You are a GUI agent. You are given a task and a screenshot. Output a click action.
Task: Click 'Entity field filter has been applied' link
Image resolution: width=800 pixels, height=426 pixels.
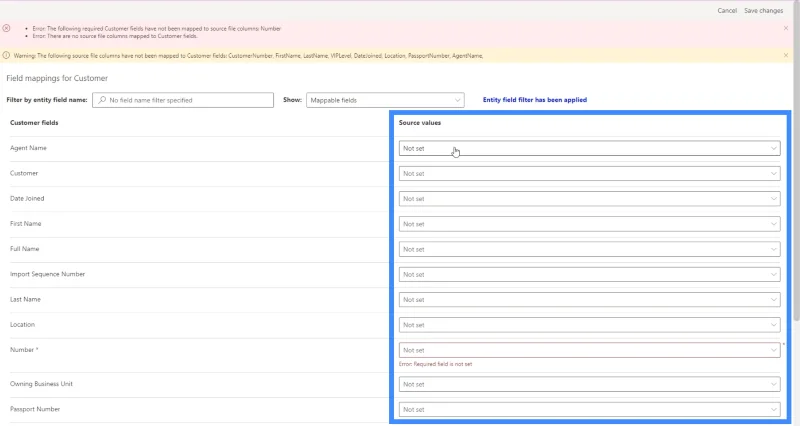tap(535, 100)
